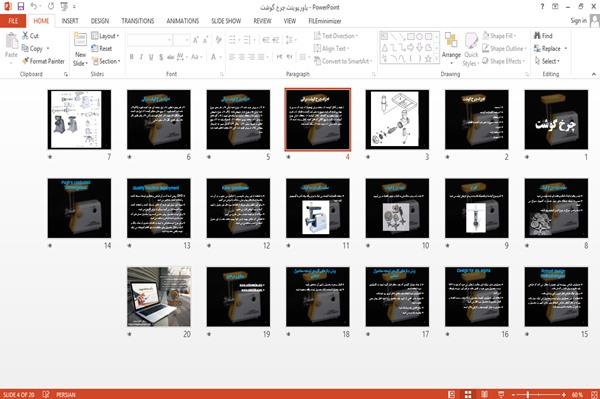Image resolution: width=600 pixels, height=399 pixels.
Task: Open Quick Styles gallery
Action: point(471,50)
